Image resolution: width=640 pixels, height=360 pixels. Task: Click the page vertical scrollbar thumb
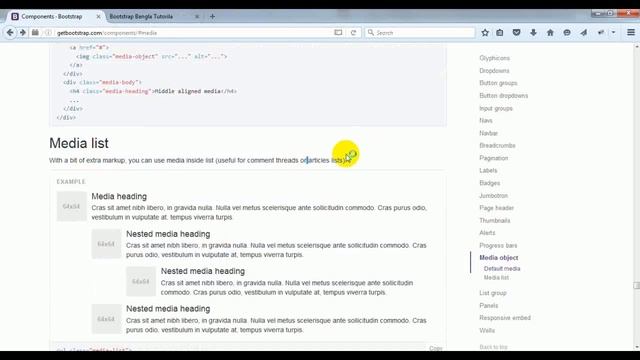tap(636, 285)
